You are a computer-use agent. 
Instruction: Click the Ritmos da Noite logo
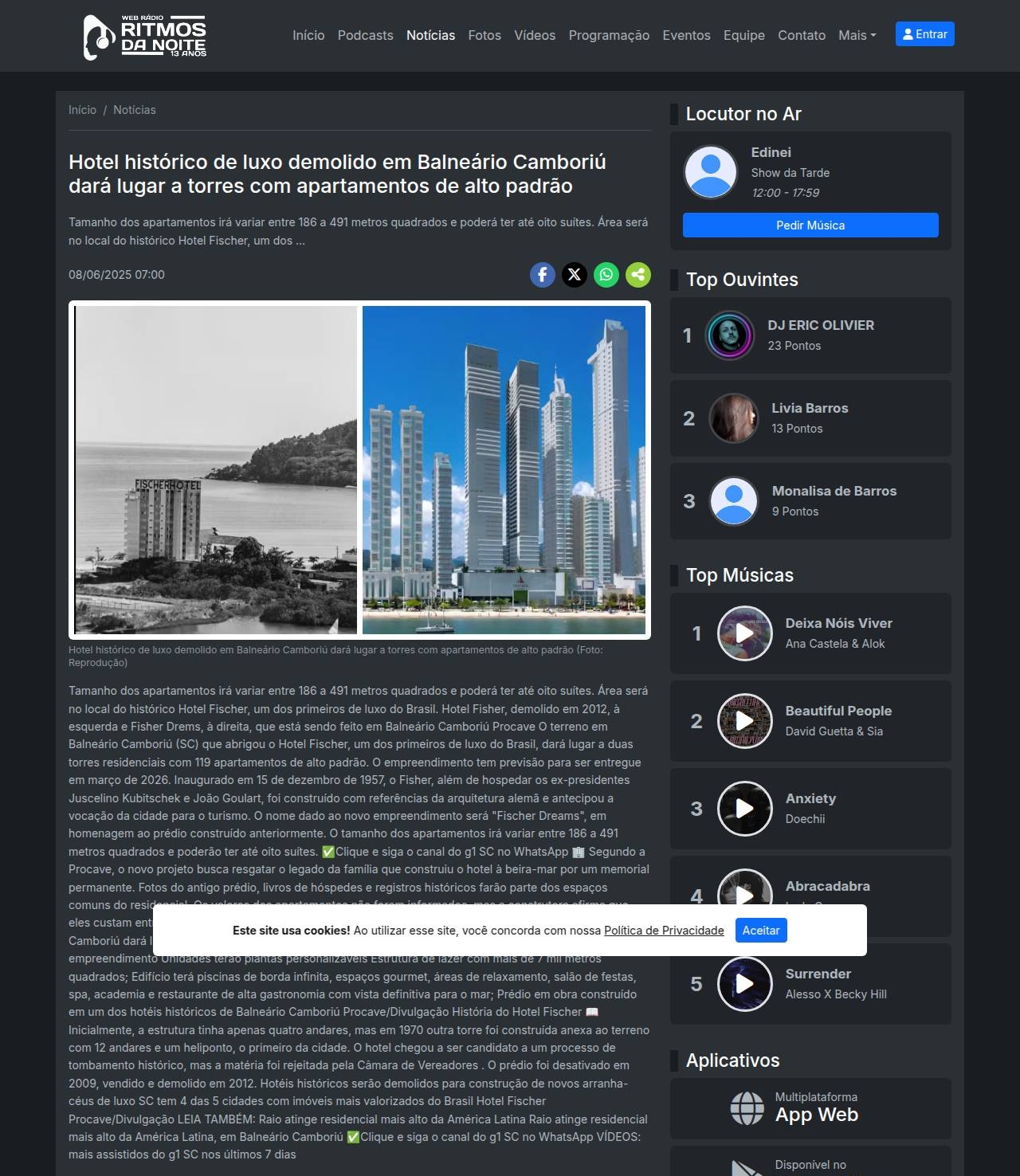pos(145,37)
